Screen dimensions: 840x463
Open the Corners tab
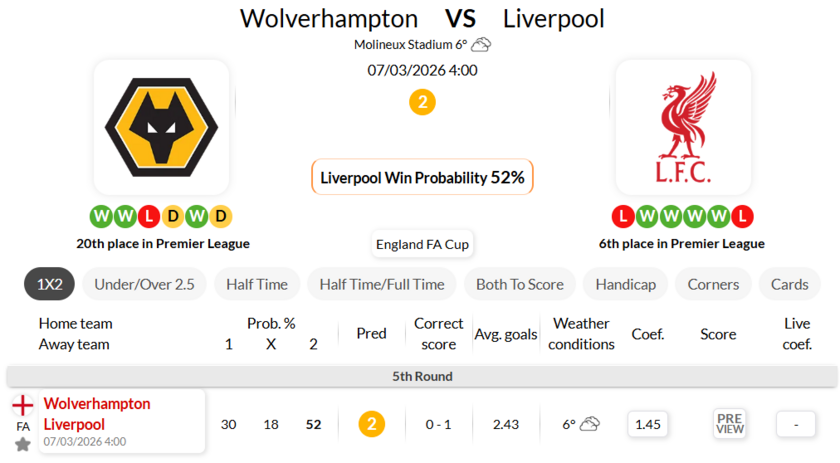point(713,284)
